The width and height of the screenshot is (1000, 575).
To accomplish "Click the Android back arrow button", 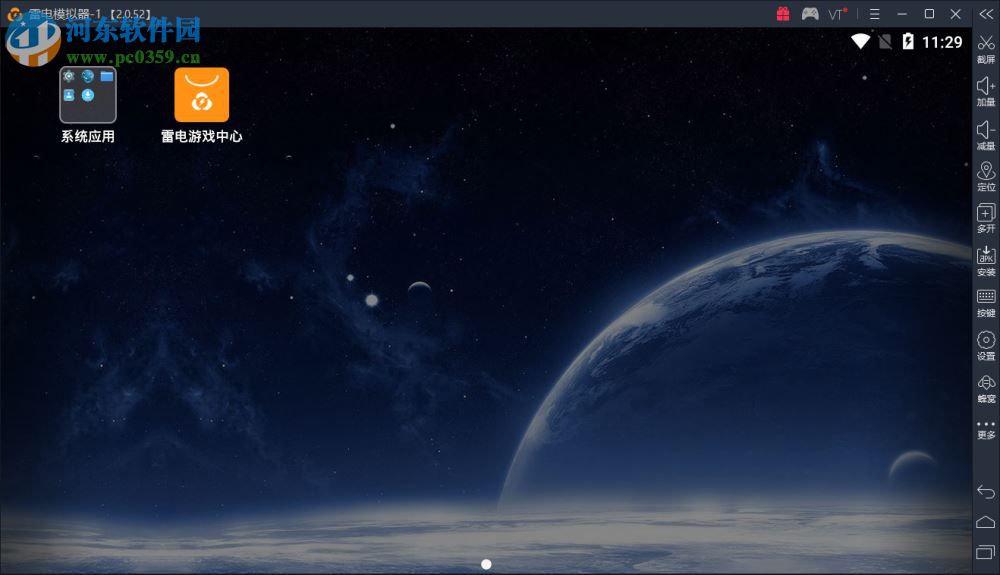I will pos(986,491).
